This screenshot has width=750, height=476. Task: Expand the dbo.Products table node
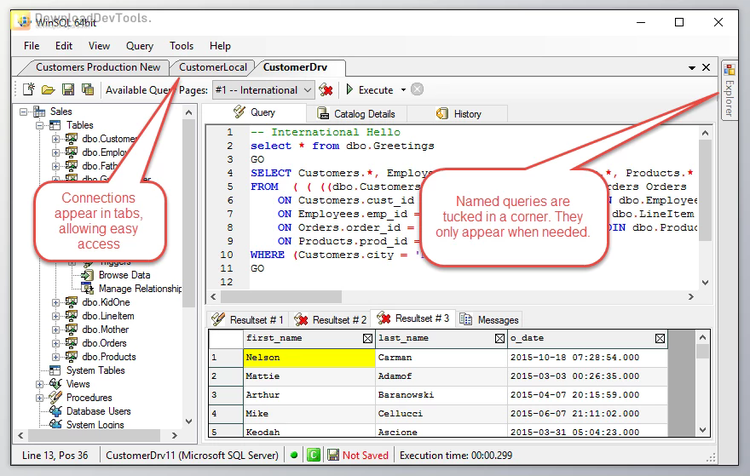click(55, 357)
